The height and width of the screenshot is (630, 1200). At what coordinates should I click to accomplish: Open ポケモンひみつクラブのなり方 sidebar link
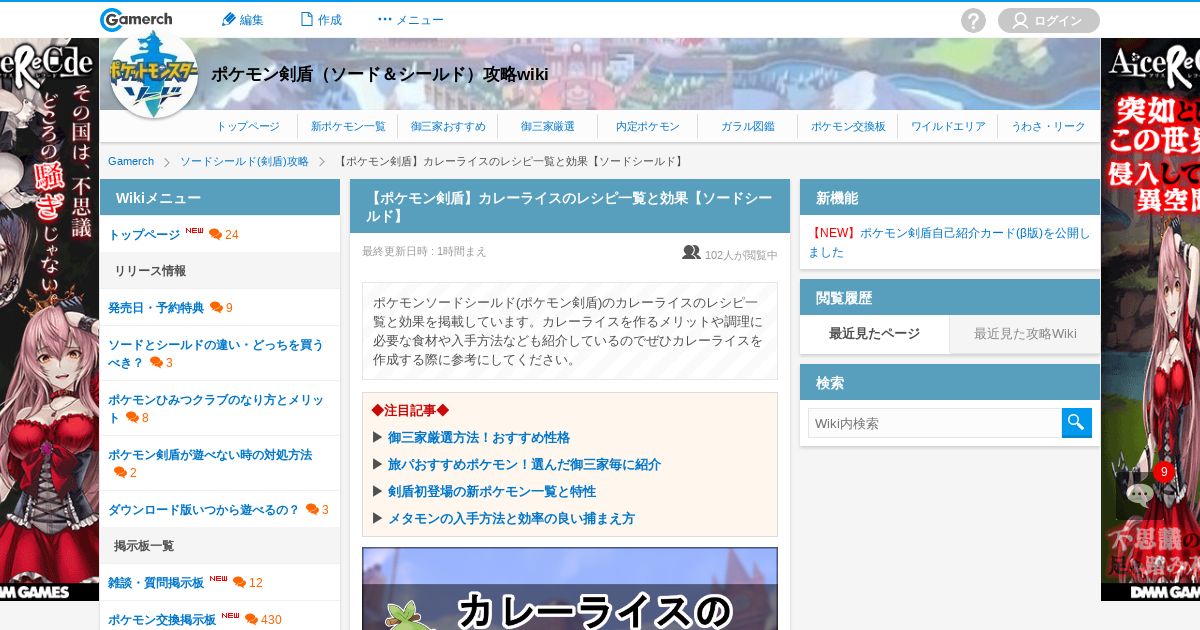tap(216, 408)
